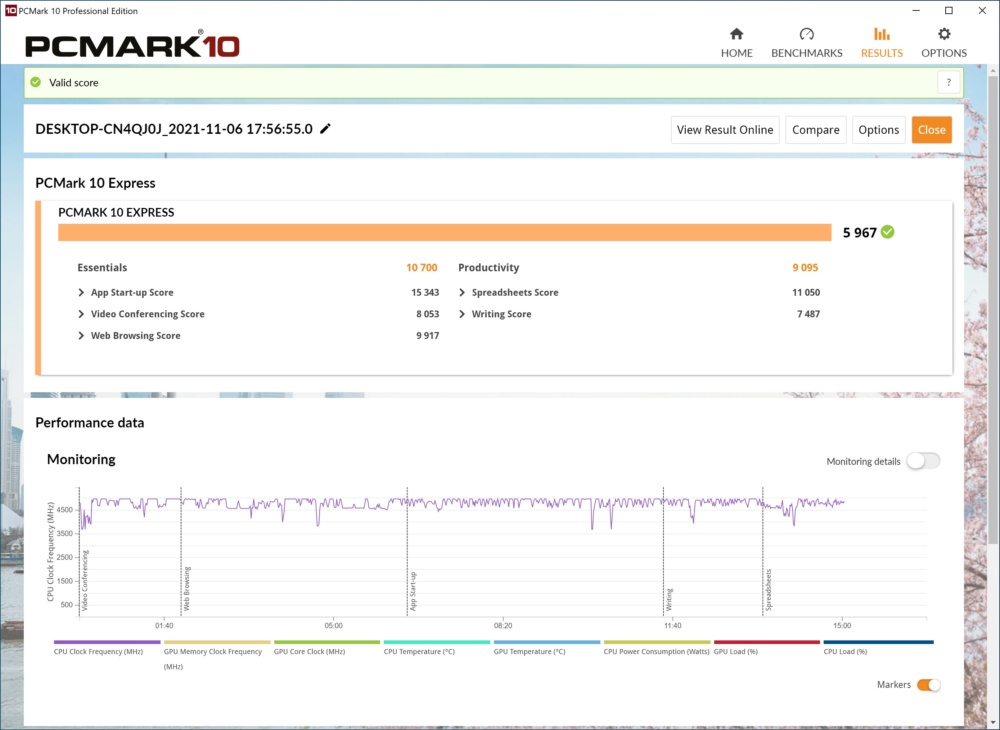Click the orange Close button

932,130
